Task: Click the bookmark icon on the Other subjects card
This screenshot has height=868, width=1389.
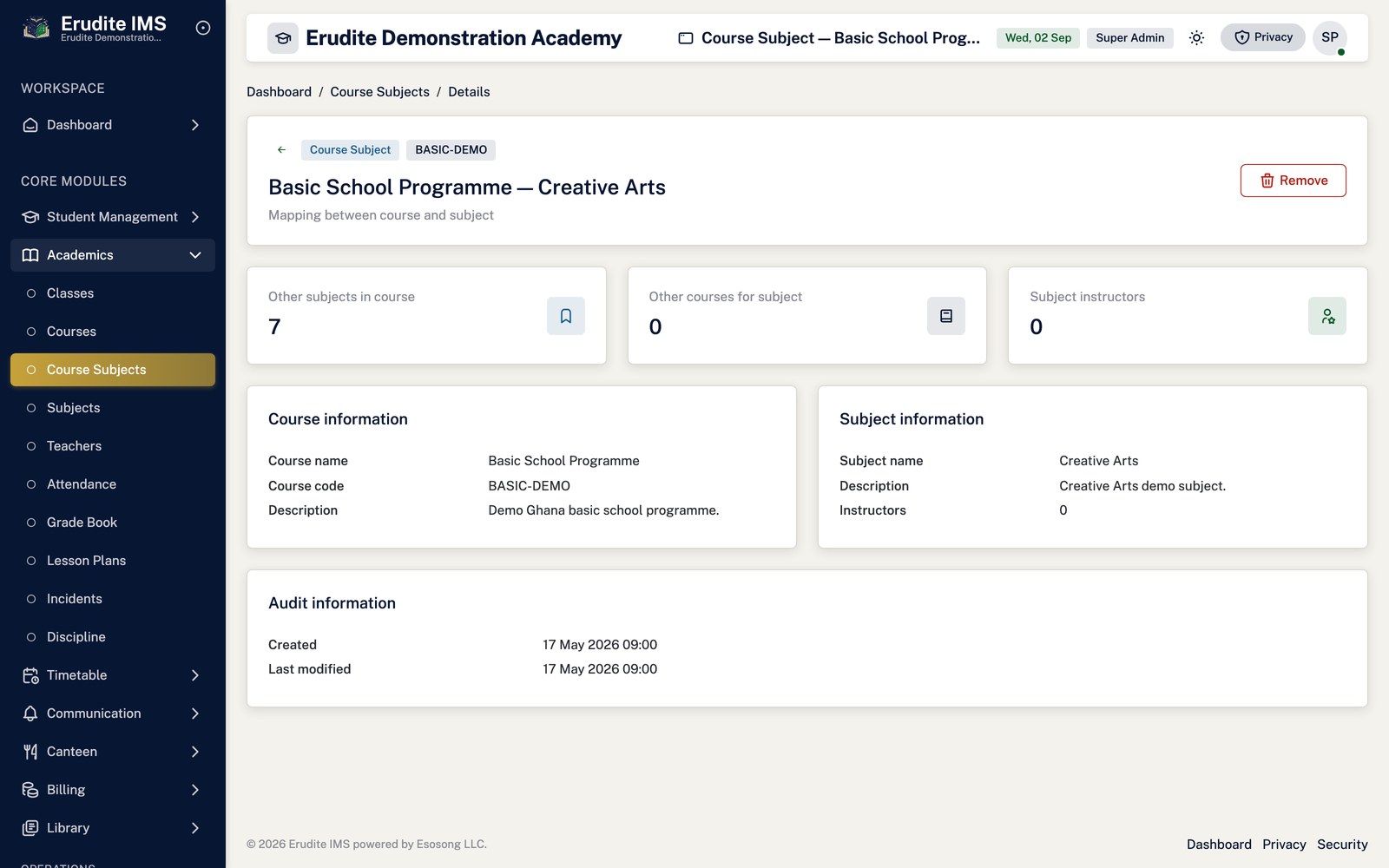Action: [566, 316]
